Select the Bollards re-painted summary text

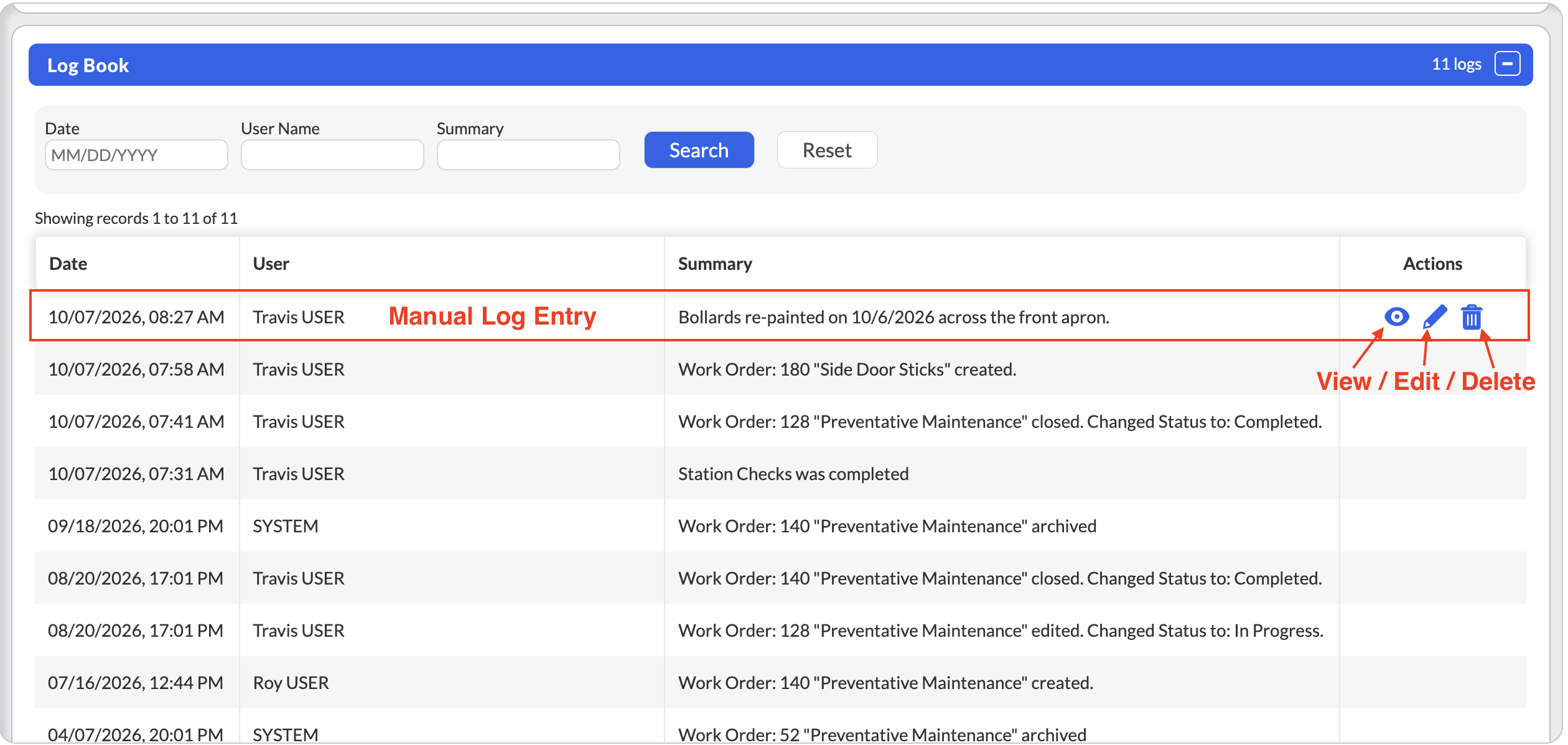(x=894, y=317)
